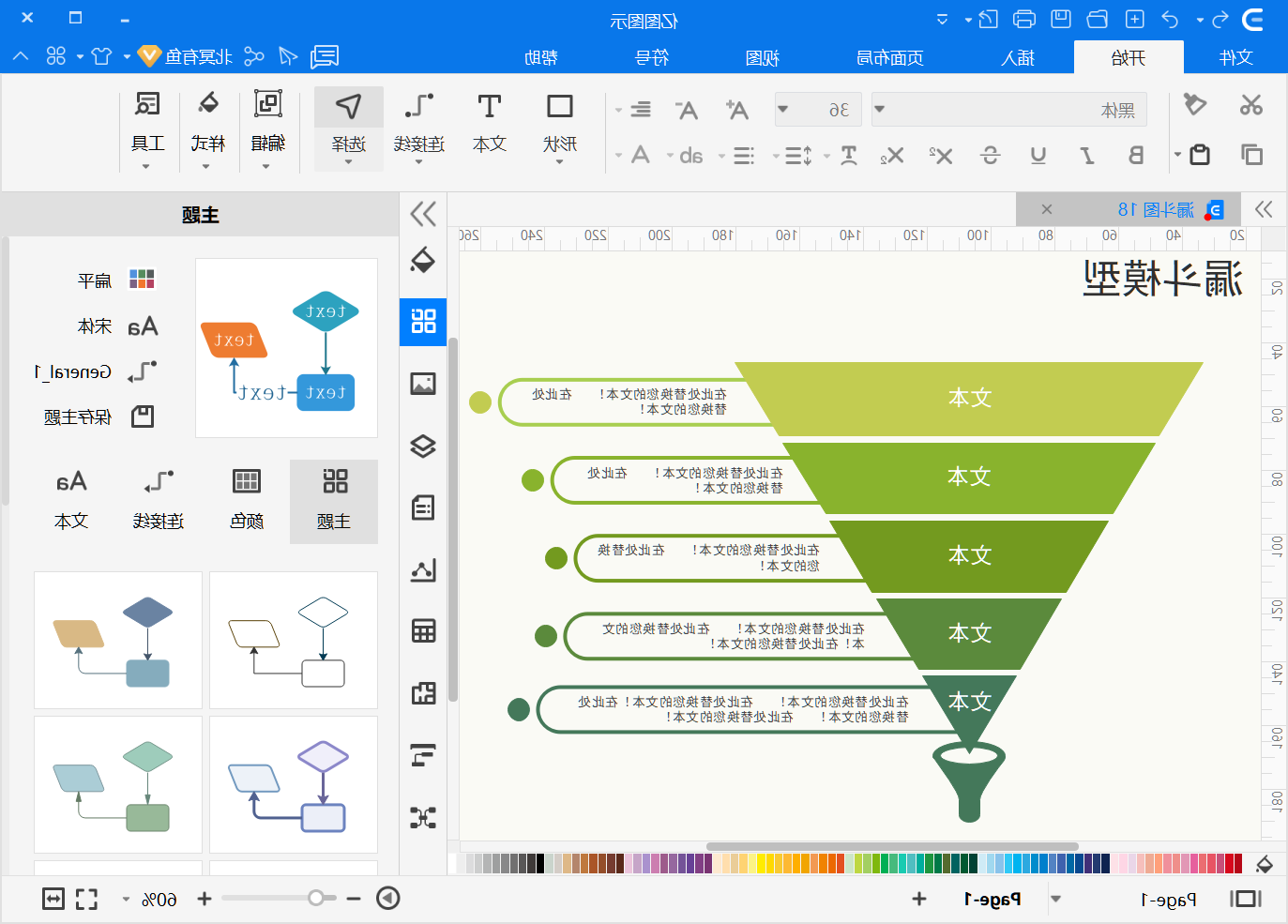Click the Paste clipboard icon
1288x924 pixels.
coord(1200,155)
